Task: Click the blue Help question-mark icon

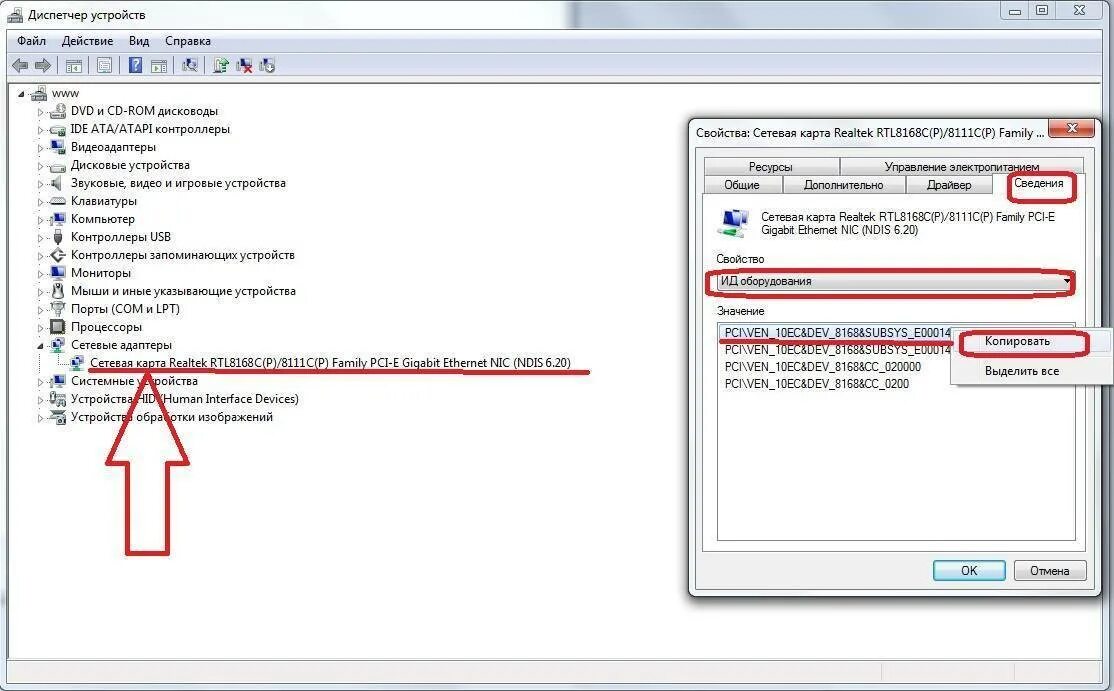Action: [x=135, y=66]
